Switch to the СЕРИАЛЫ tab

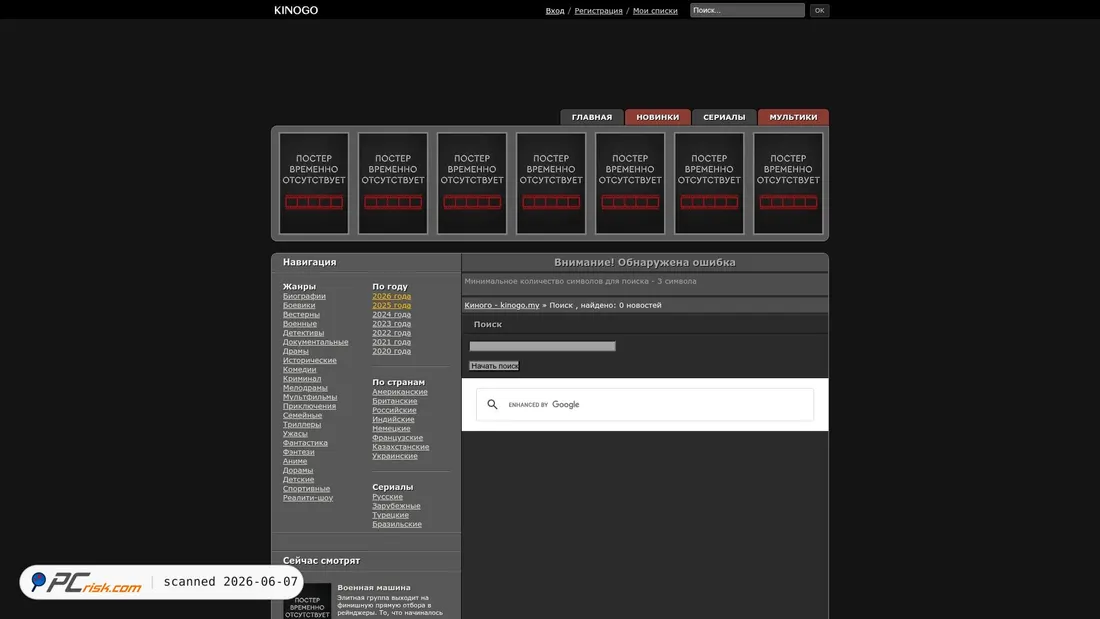coord(724,117)
